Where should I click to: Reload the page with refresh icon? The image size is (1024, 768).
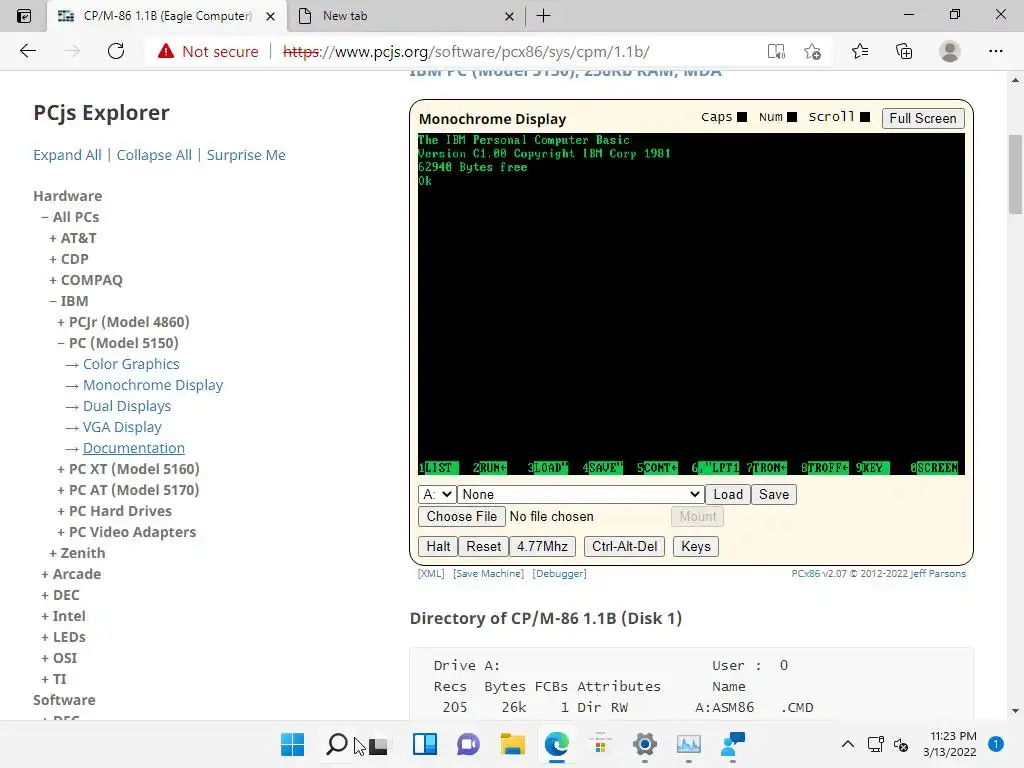[x=116, y=51]
